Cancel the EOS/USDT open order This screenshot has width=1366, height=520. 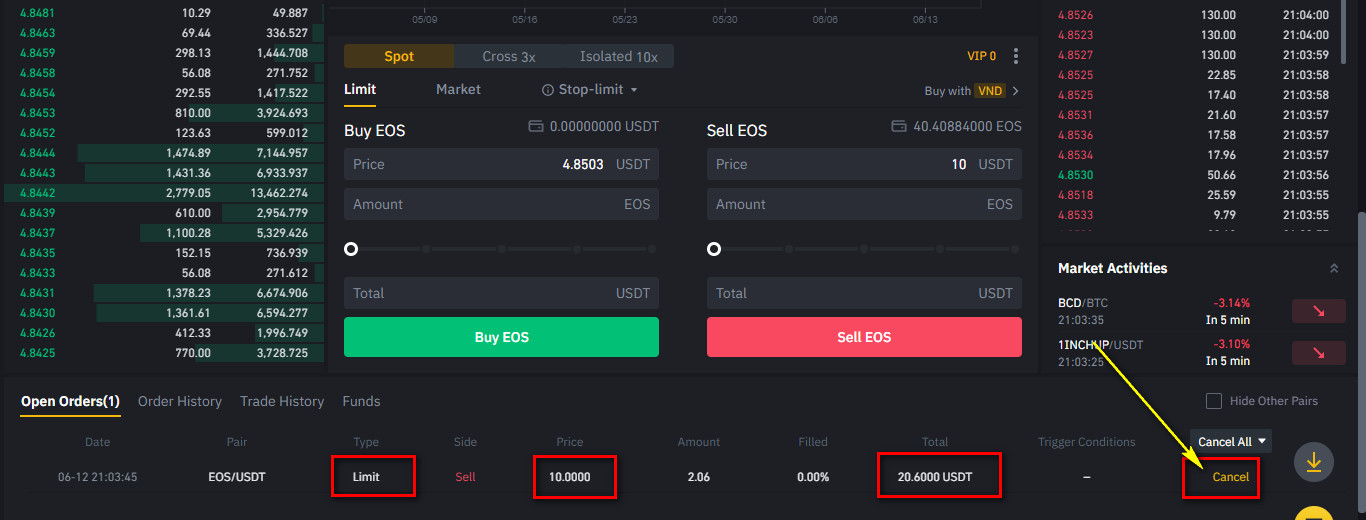coord(1230,477)
